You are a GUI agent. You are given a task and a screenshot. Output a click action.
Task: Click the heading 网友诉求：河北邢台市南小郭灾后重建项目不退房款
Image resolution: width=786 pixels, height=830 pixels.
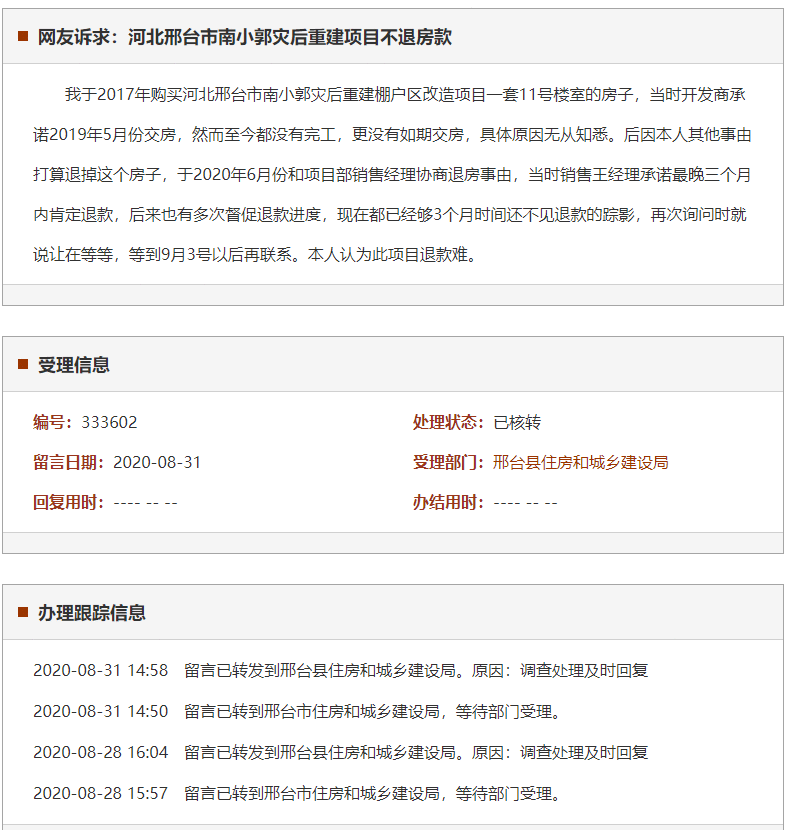point(245,37)
